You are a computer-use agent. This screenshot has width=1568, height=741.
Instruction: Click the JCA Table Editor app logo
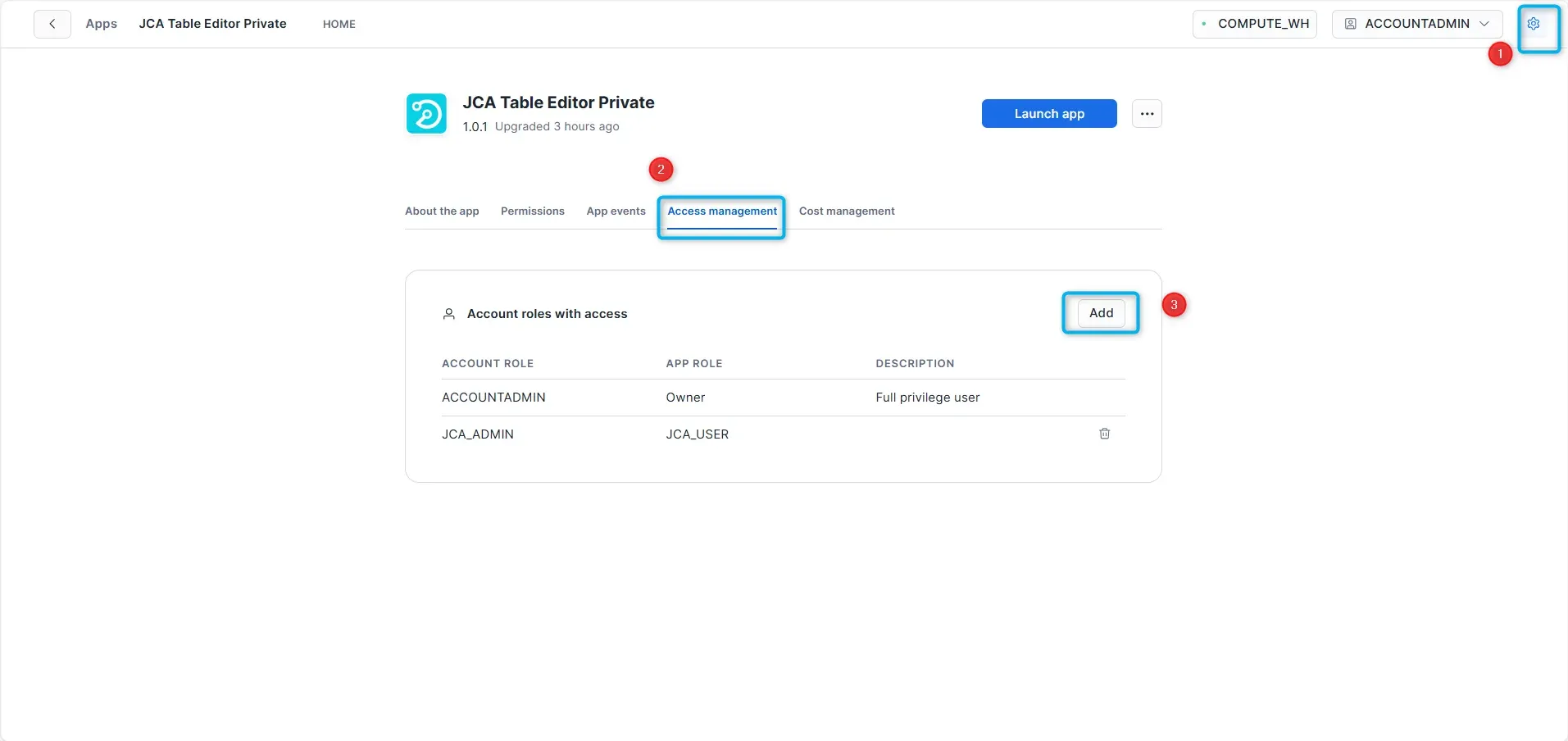click(x=425, y=113)
